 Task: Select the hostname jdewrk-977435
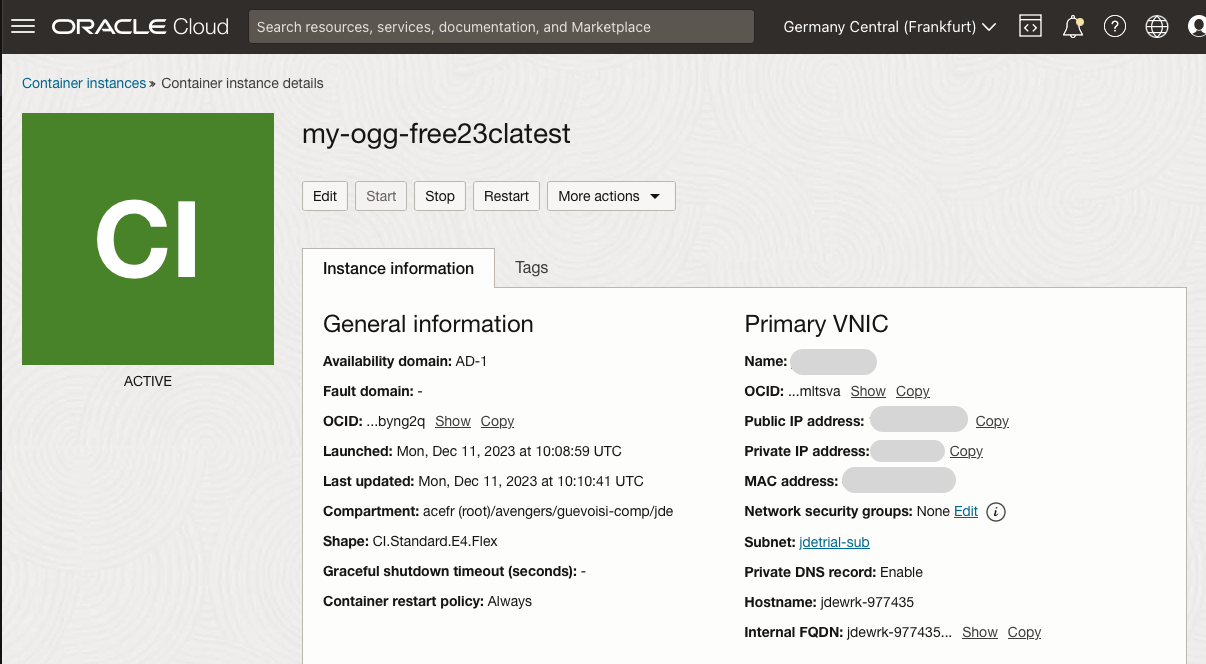(x=866, y=602)
